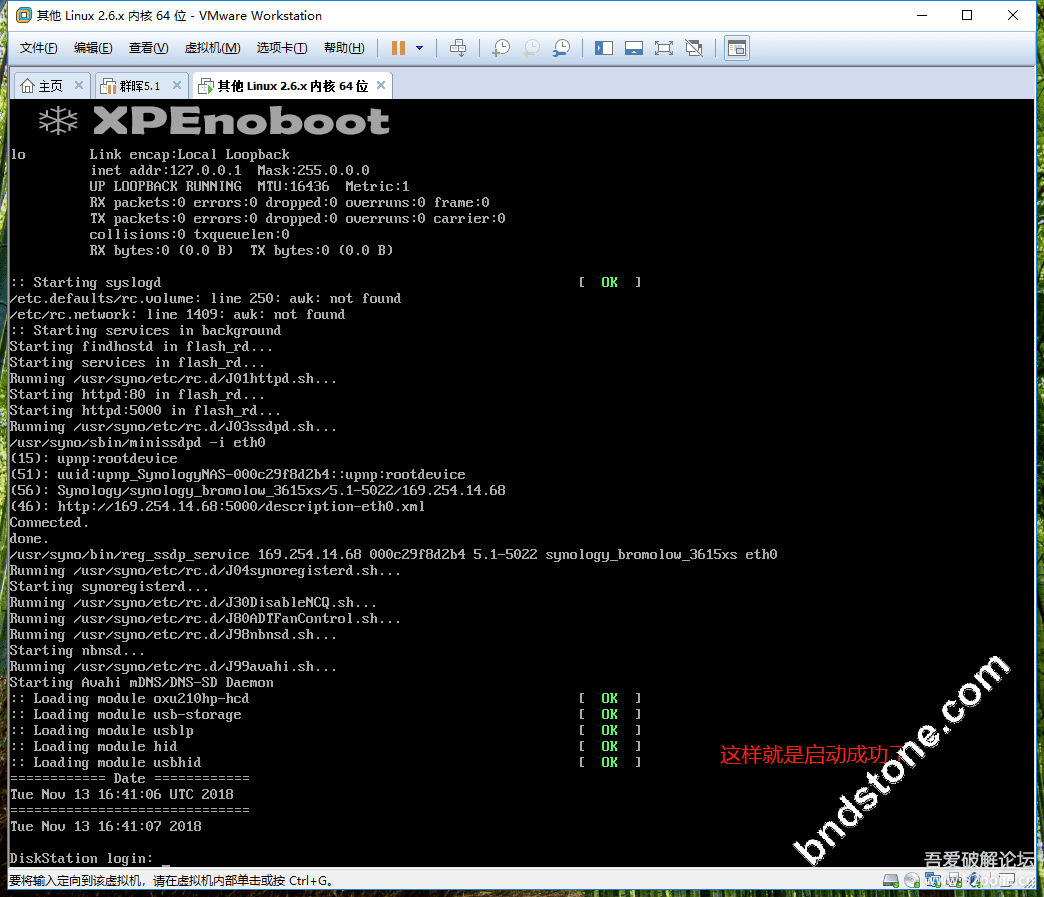The width and height of the screenshot is (1044, 897).
Task: Click the 'Loading module usb-storage' line
Action: coord(125,715)
